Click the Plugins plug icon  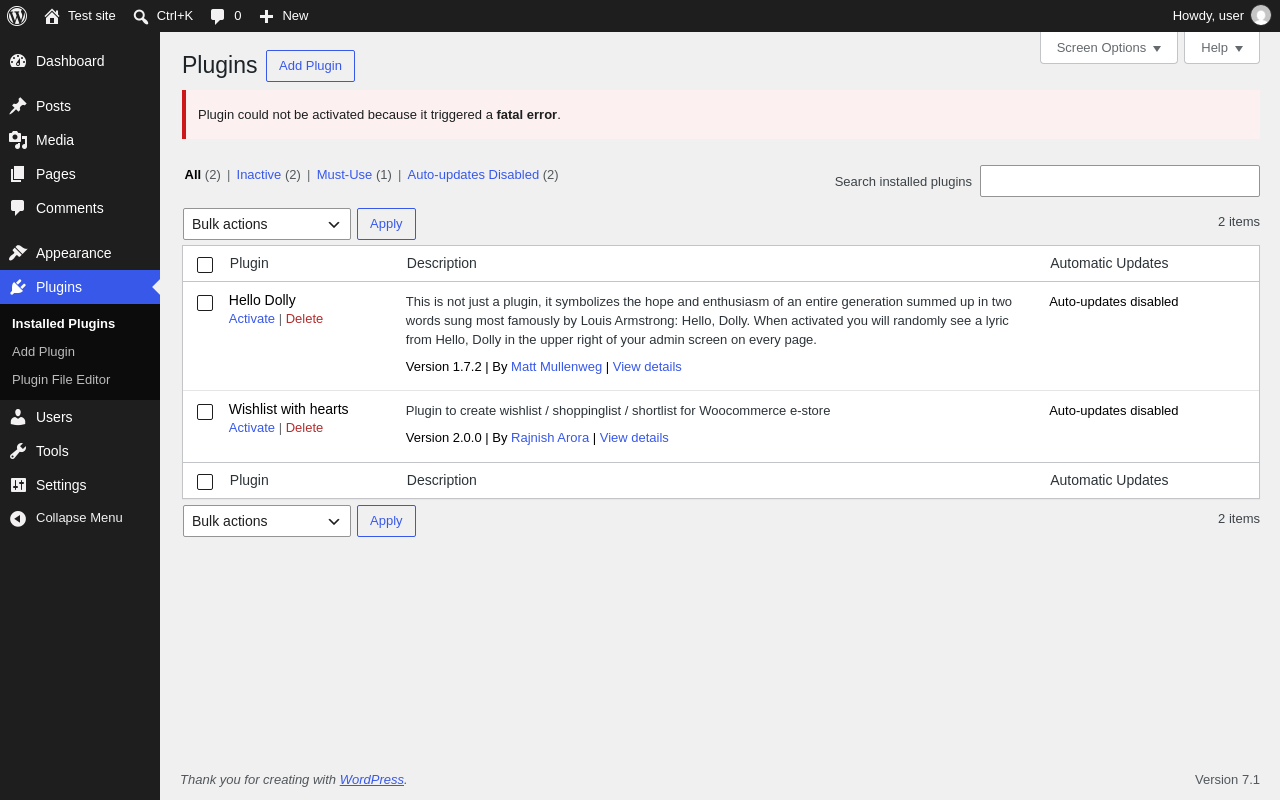click(18, 287)
